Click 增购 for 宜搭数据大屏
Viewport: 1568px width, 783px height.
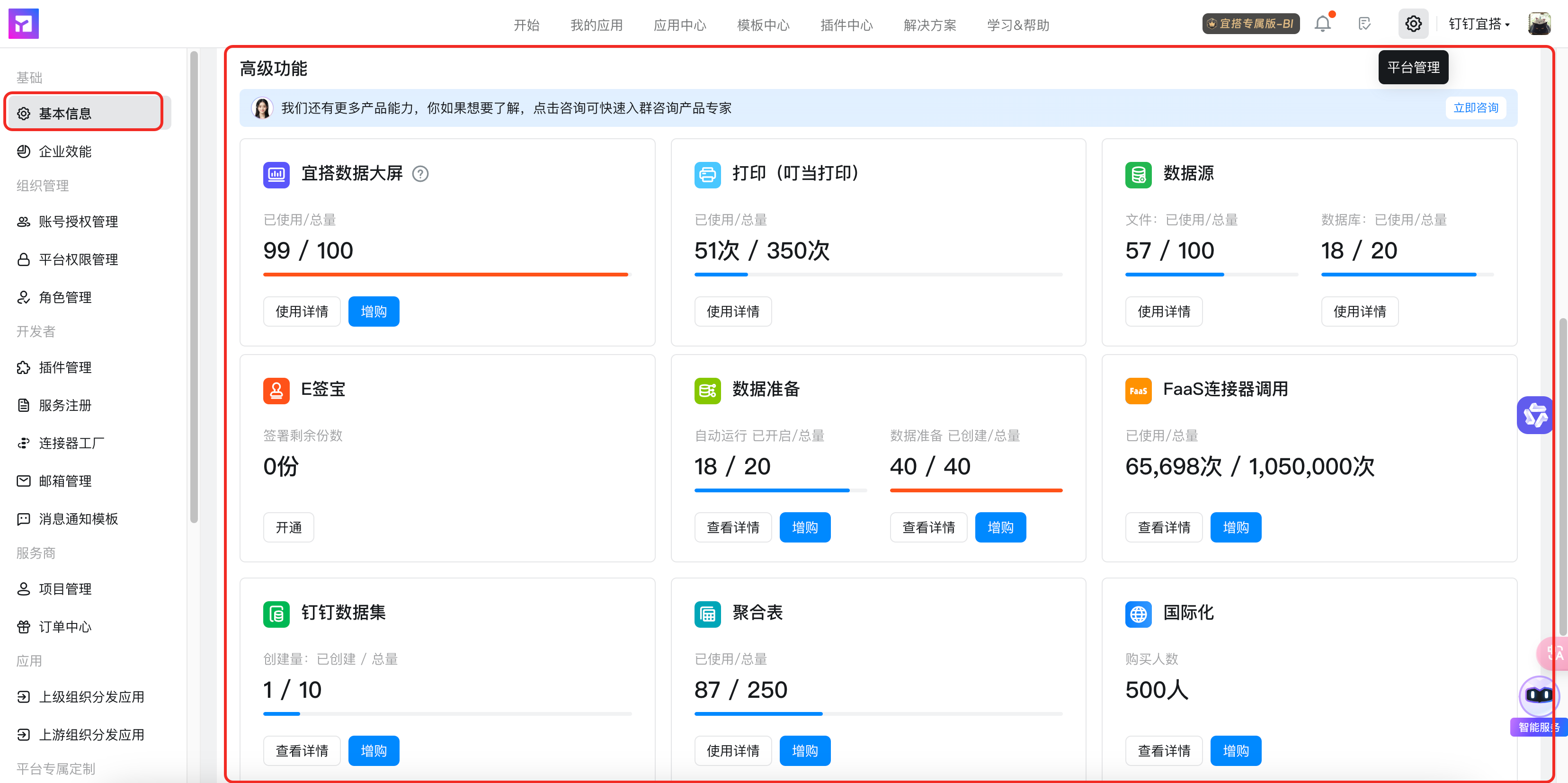(x=374, y=312)
